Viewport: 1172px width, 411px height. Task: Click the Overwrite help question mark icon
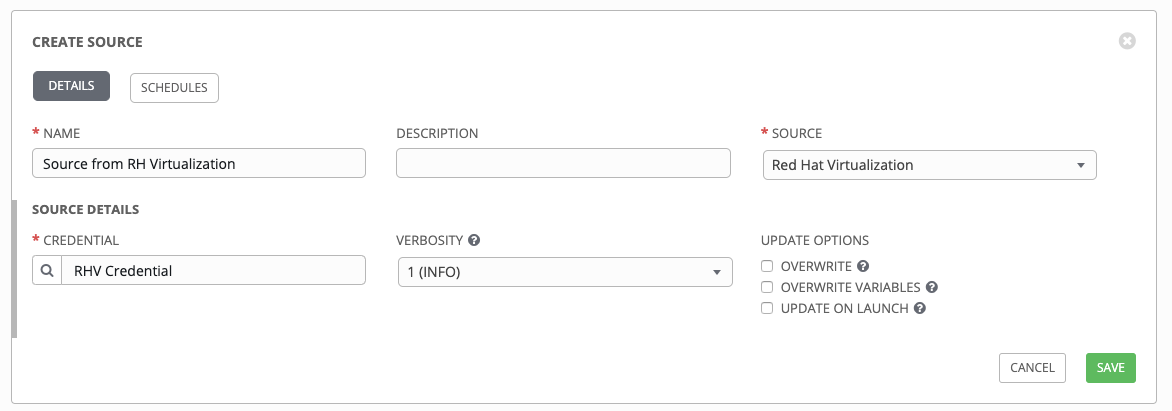(863, 267)
